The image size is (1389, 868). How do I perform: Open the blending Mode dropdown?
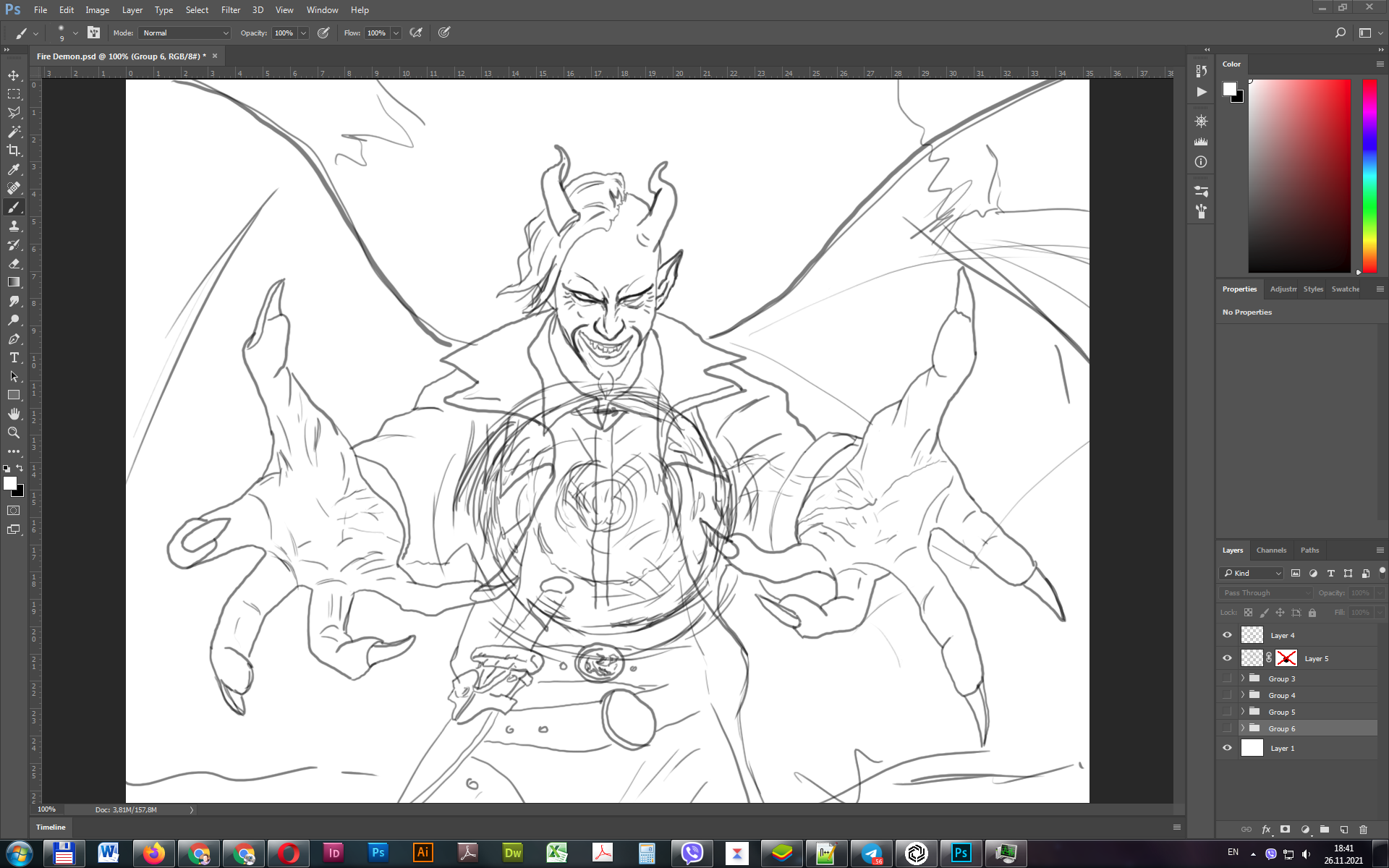tap(185, 33)
